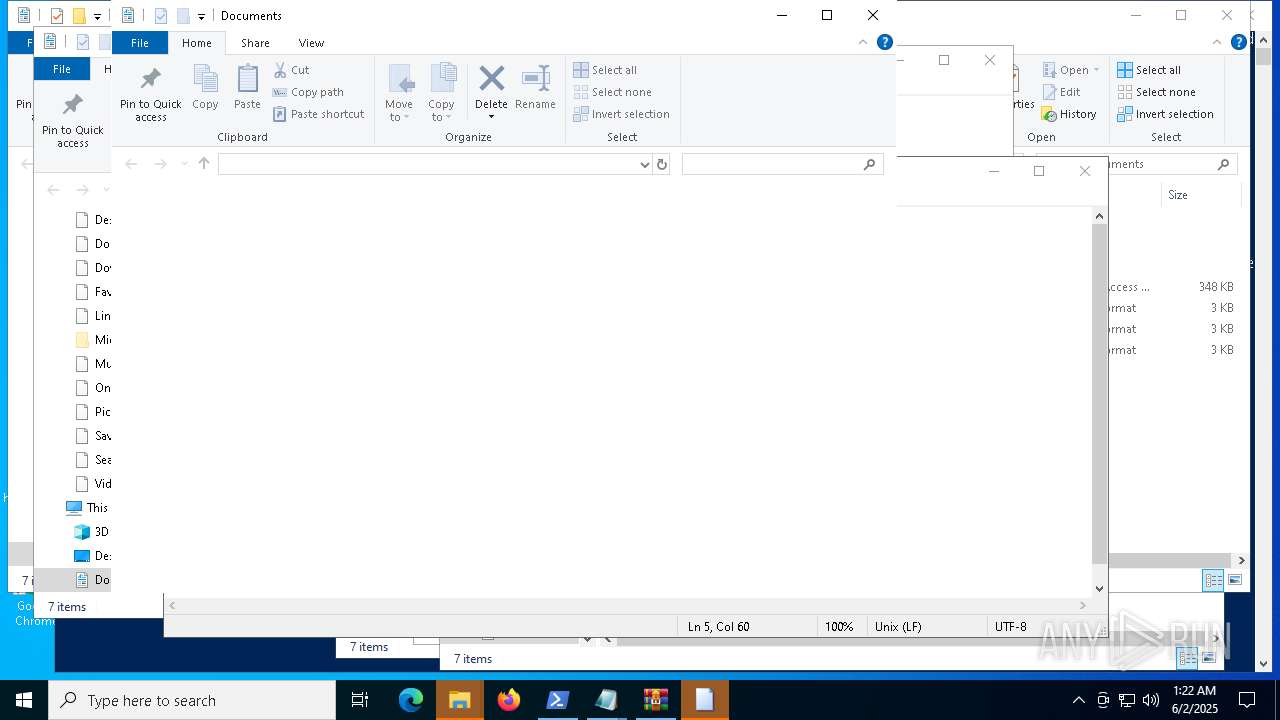Screen dimensions: 1280x720
Task: Show hidden system tray icons
Action: pos(1078,700)
